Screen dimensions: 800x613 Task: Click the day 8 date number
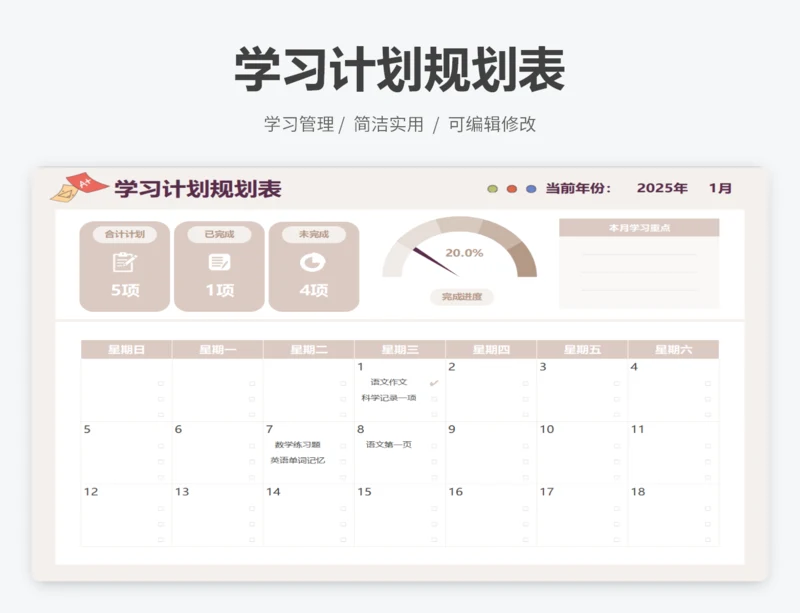point(360,429)
